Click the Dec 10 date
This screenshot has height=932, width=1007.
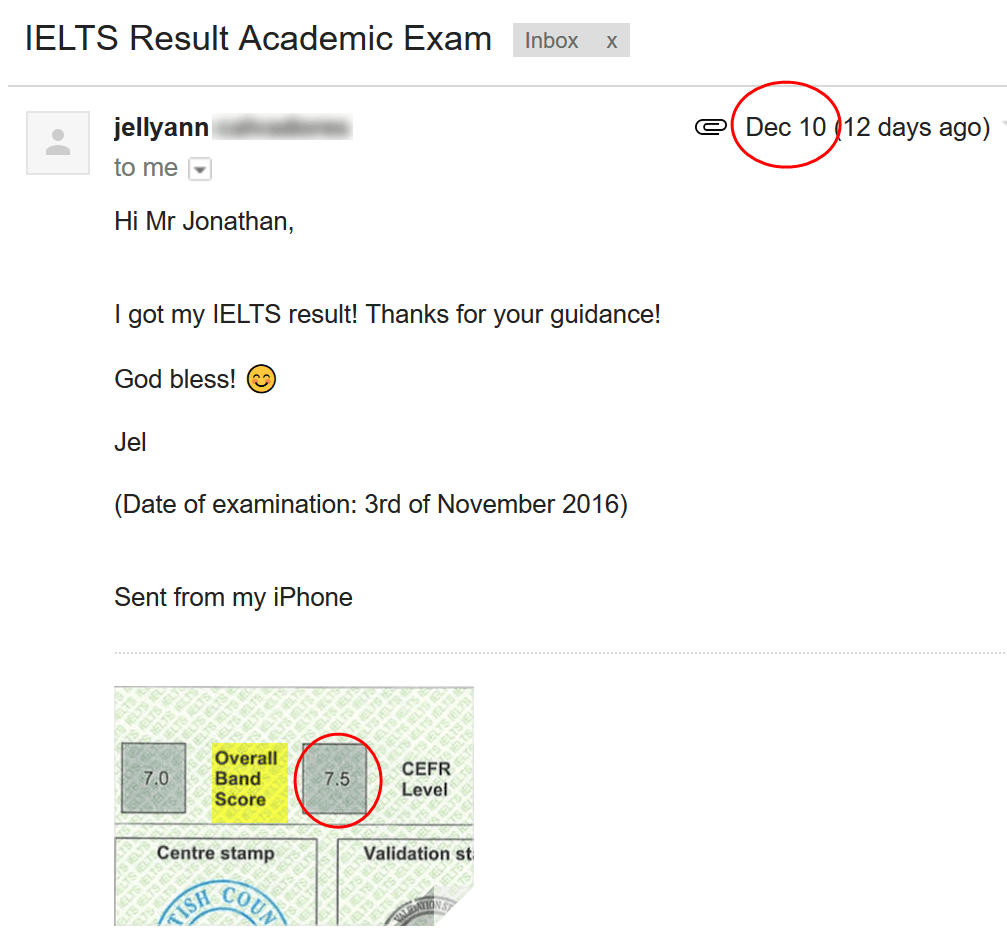tap(786, 128)
